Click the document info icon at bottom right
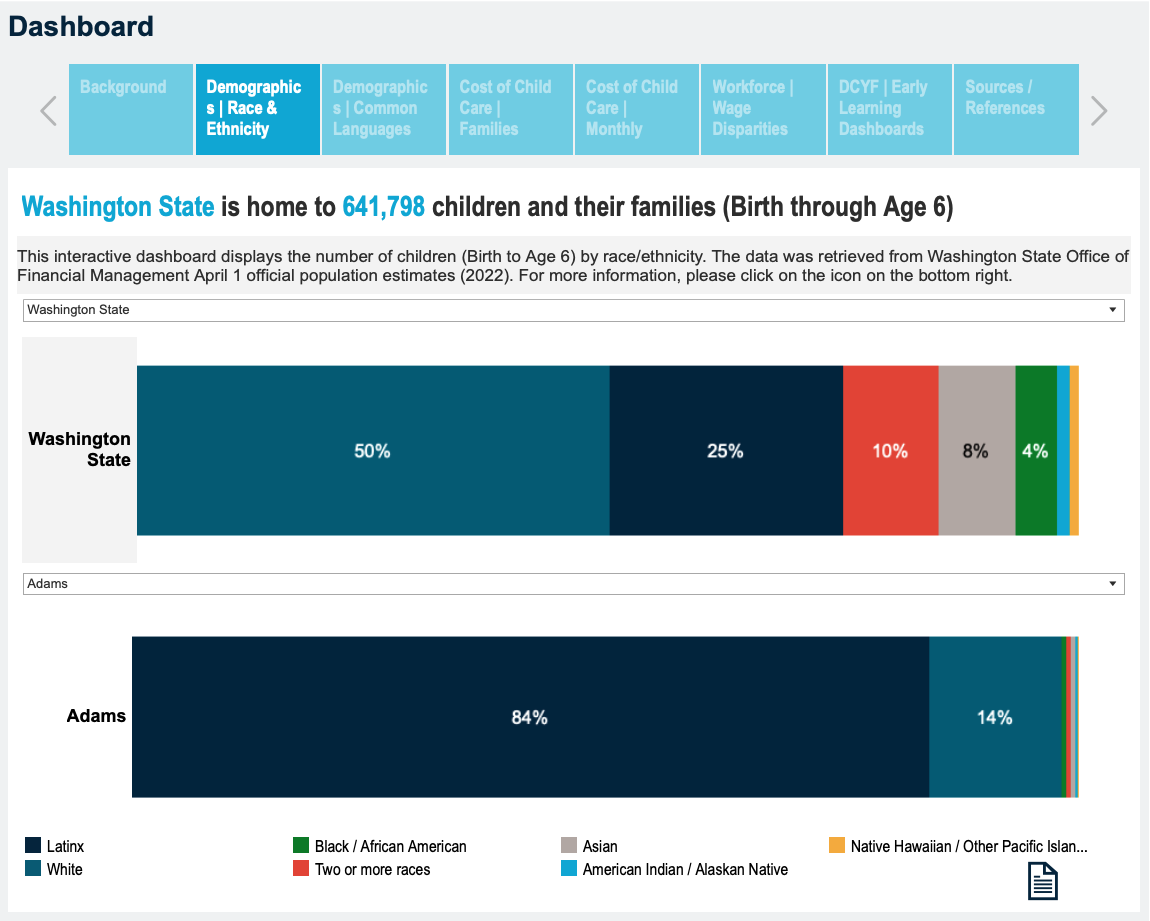1150x921 pixels. pyautogui.click(x=1042, y=881)
